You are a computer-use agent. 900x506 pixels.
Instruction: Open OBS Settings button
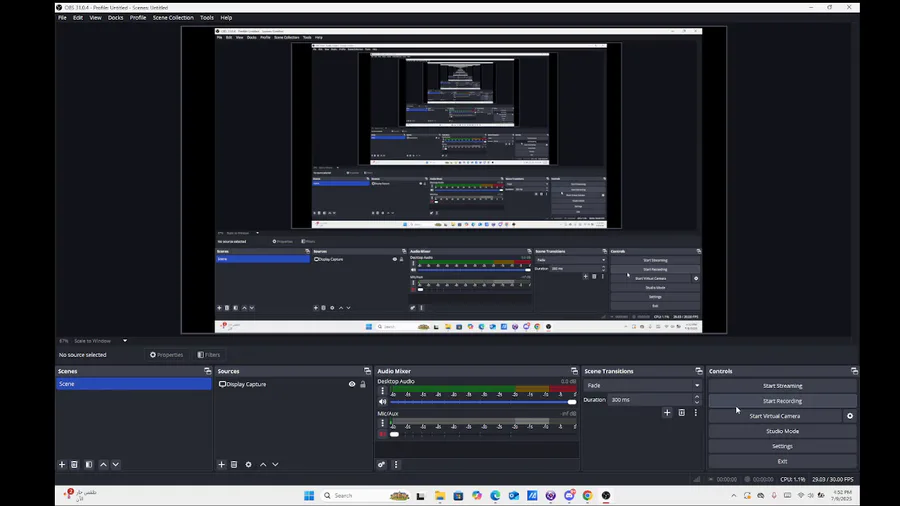782,446
